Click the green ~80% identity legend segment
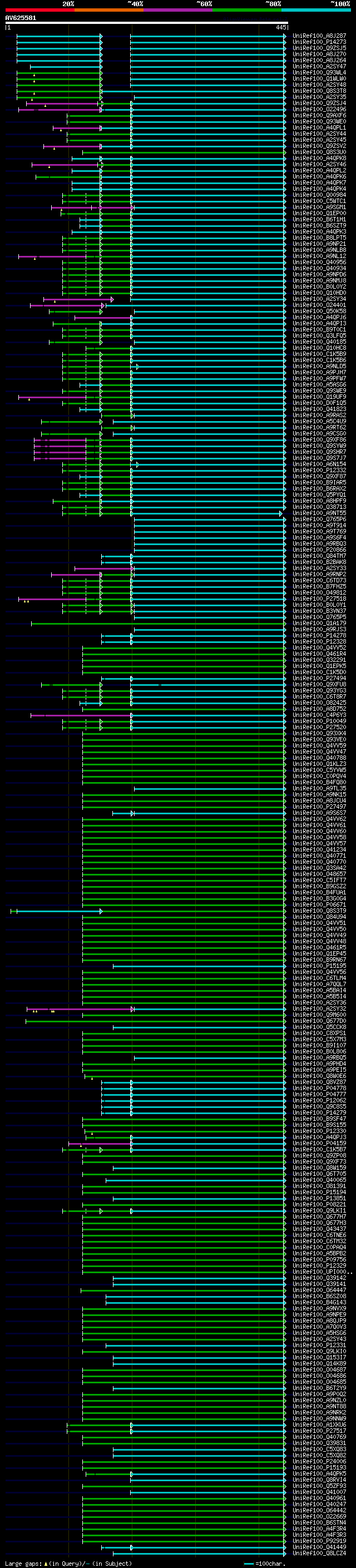Viewport: 356px width, 1568px height. [x=247, y=10]
